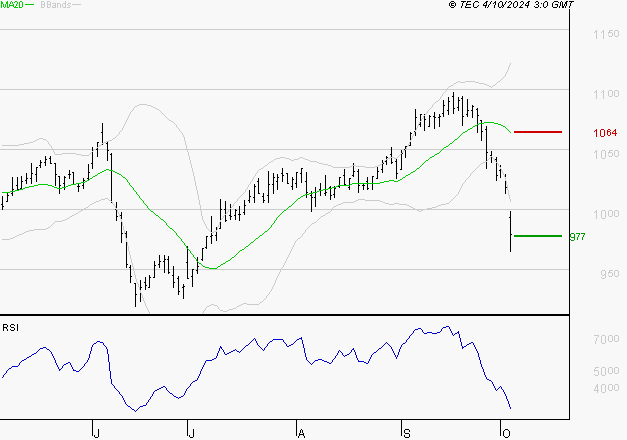Click the 1150 price axis label
Screen dimensions: 627x440
pos(606,34)
